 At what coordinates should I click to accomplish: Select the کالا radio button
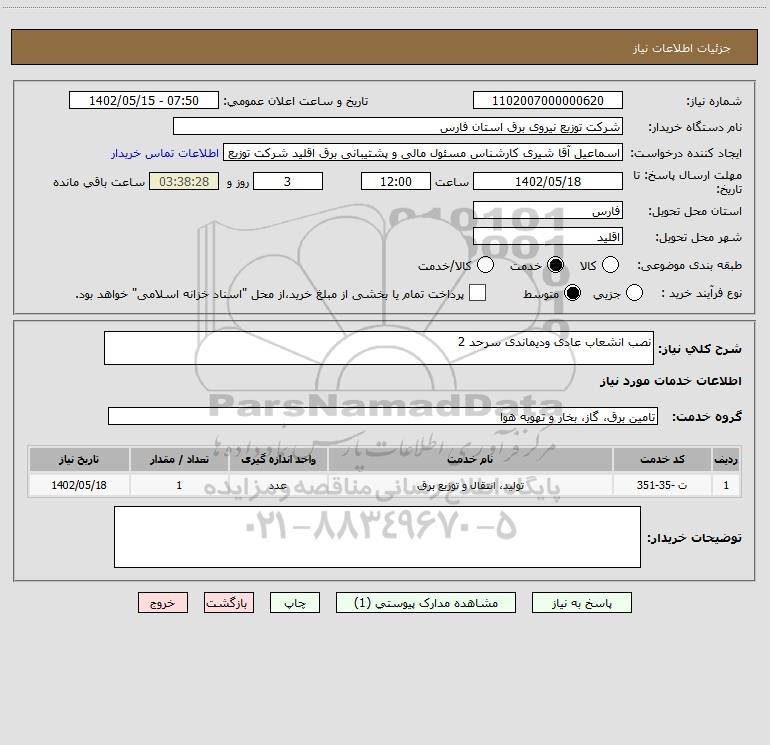(610, 265)
